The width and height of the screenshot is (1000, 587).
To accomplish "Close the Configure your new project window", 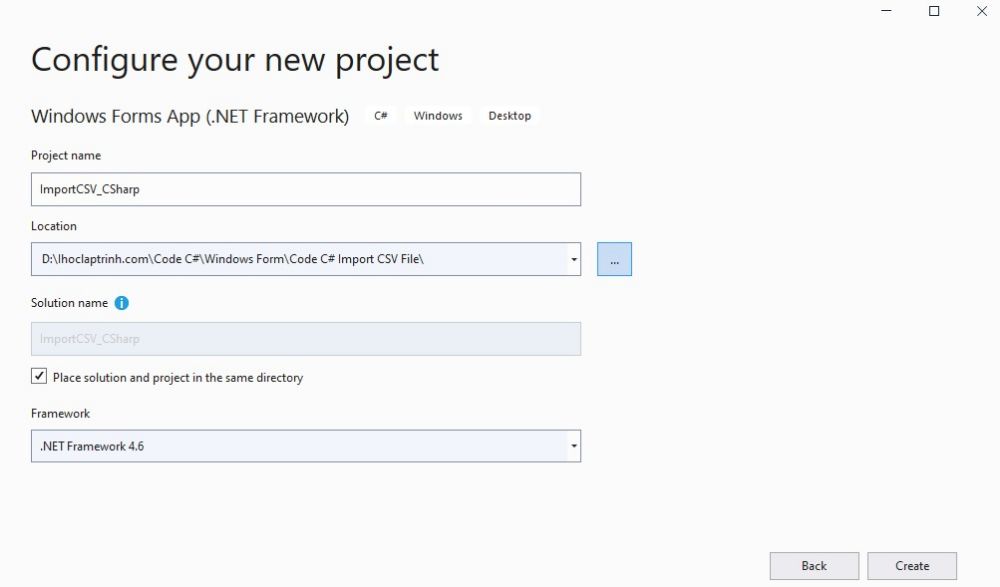I will coord(981,11).
